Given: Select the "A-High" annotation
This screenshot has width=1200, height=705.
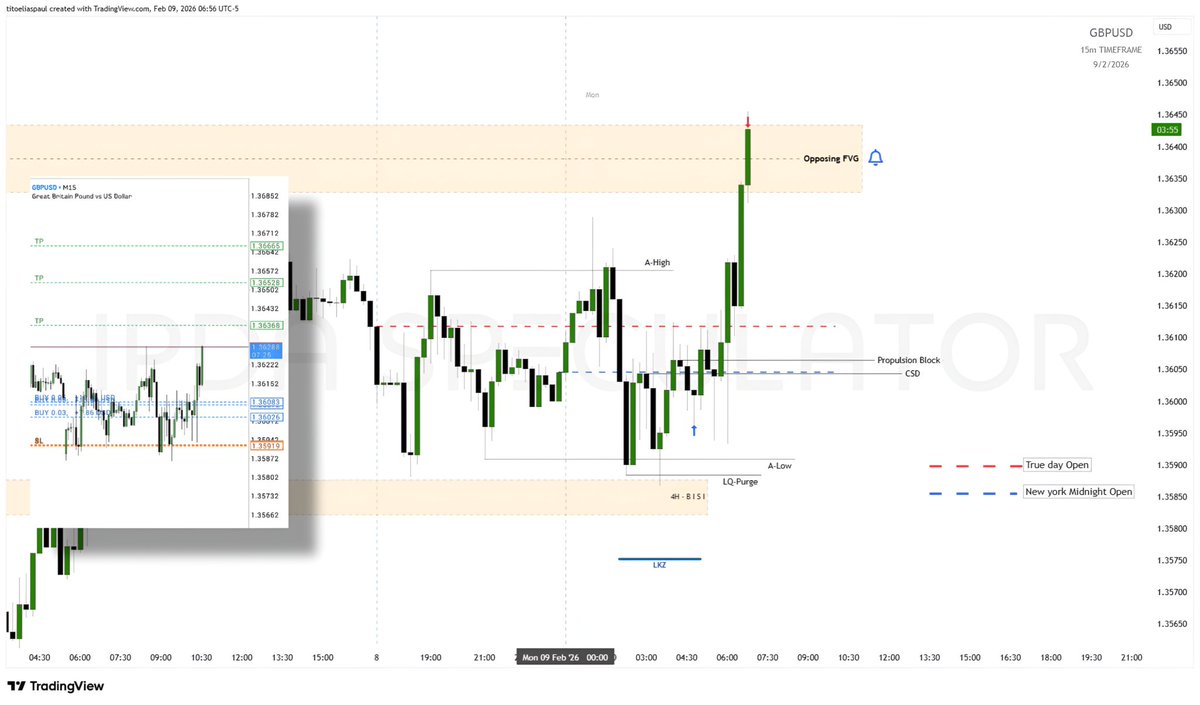Looking at the screenshot, I should (x=657, y=263).
